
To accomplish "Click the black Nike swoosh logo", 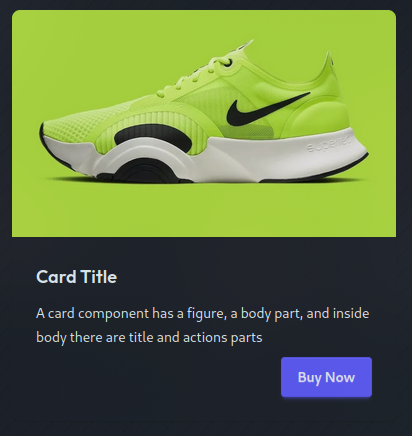I will tap(267, 107).
